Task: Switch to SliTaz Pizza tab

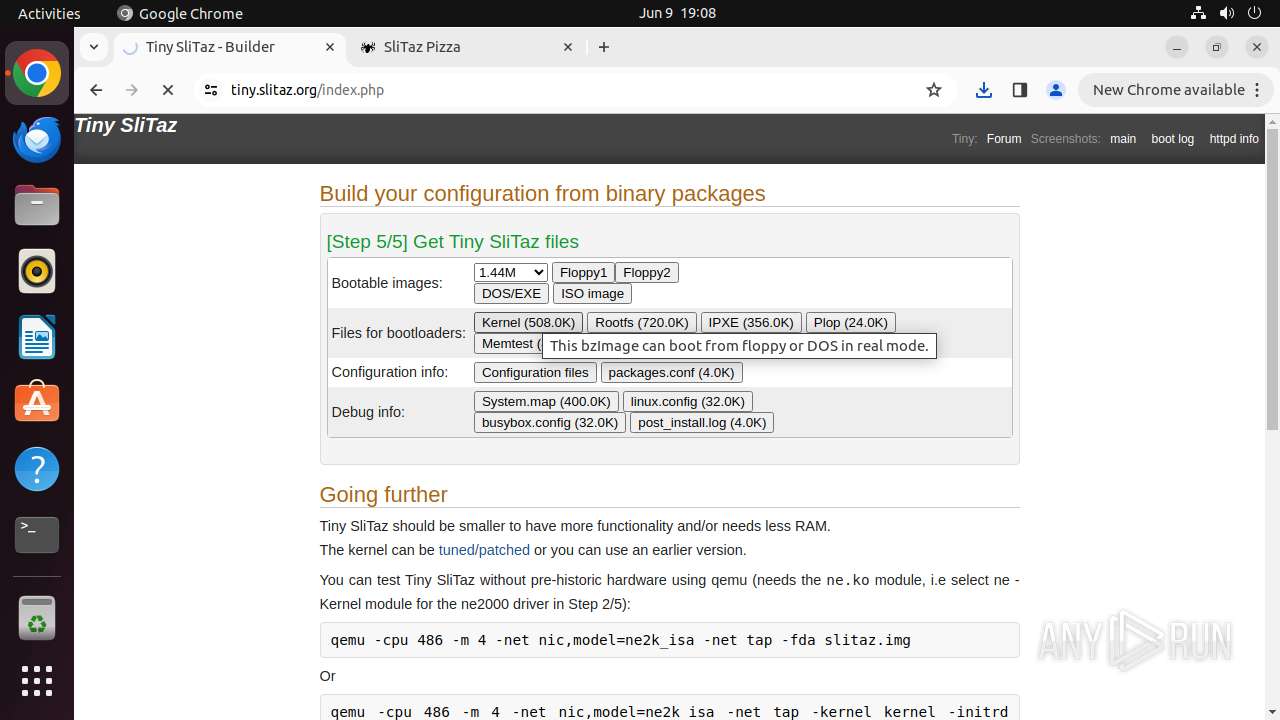Action: pos(466,47)
